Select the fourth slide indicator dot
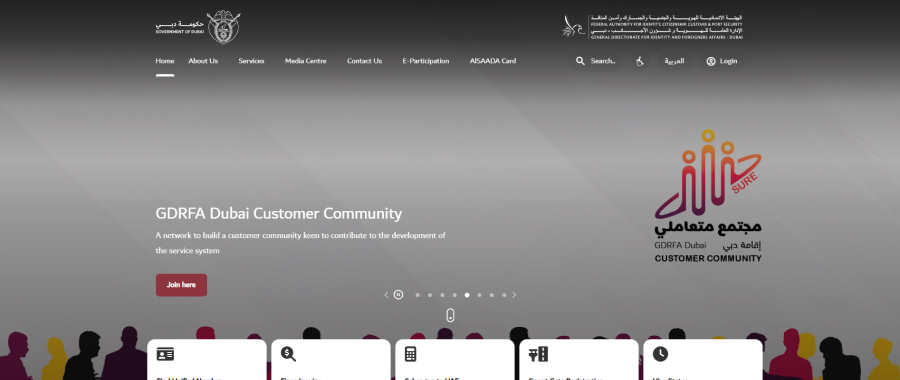Screen dimensions: 900x380 point(455,295)
